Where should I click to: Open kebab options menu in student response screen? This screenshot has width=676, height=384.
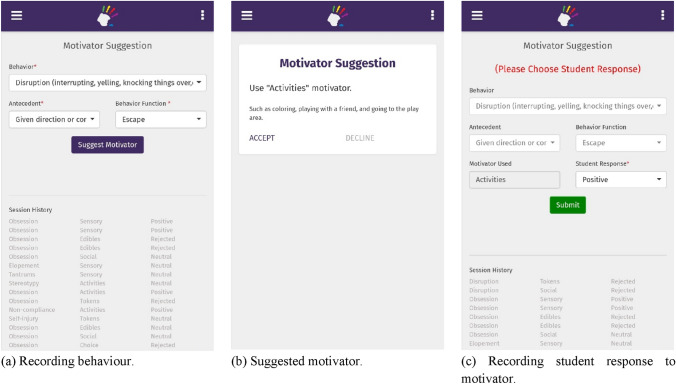point(663,16)
